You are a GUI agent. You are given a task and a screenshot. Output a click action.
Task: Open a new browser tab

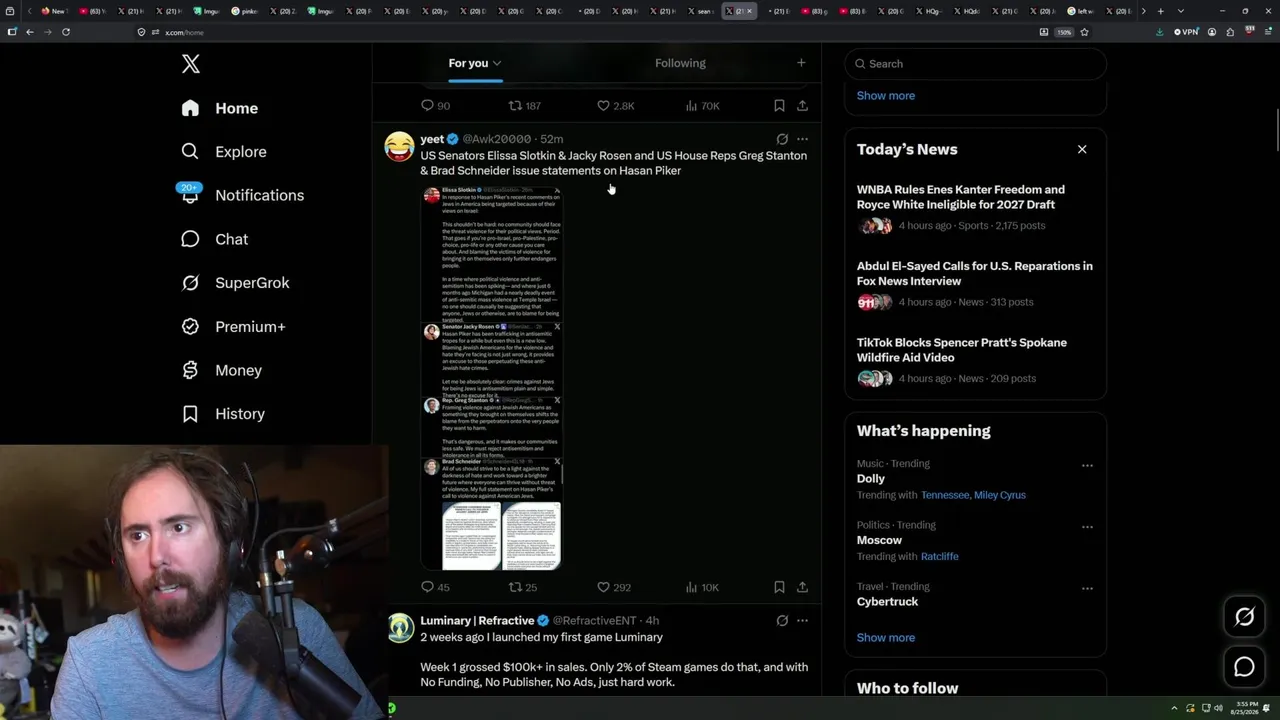[1160, 11]
